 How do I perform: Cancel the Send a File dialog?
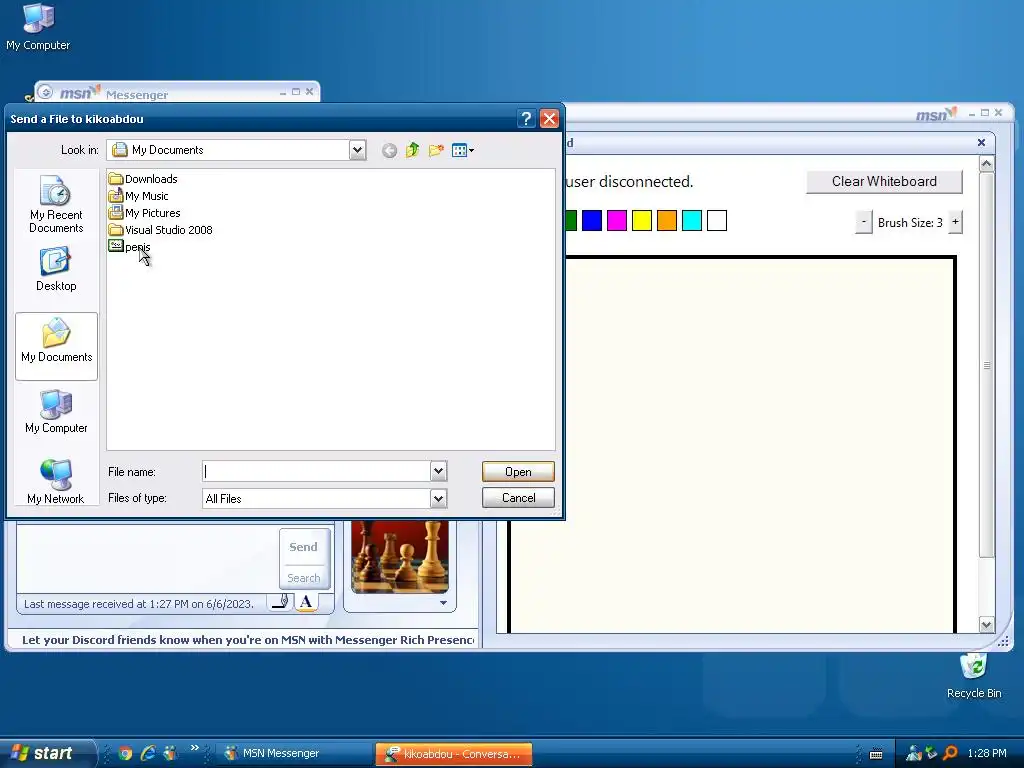518,498
